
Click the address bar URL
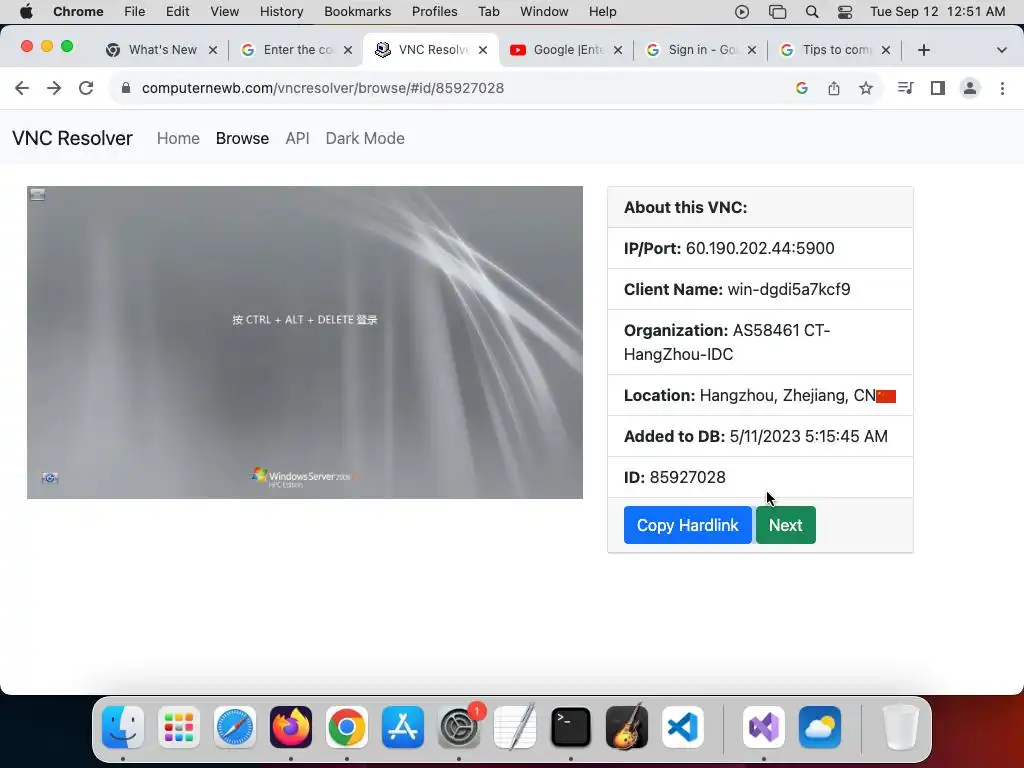pos(323,88)
